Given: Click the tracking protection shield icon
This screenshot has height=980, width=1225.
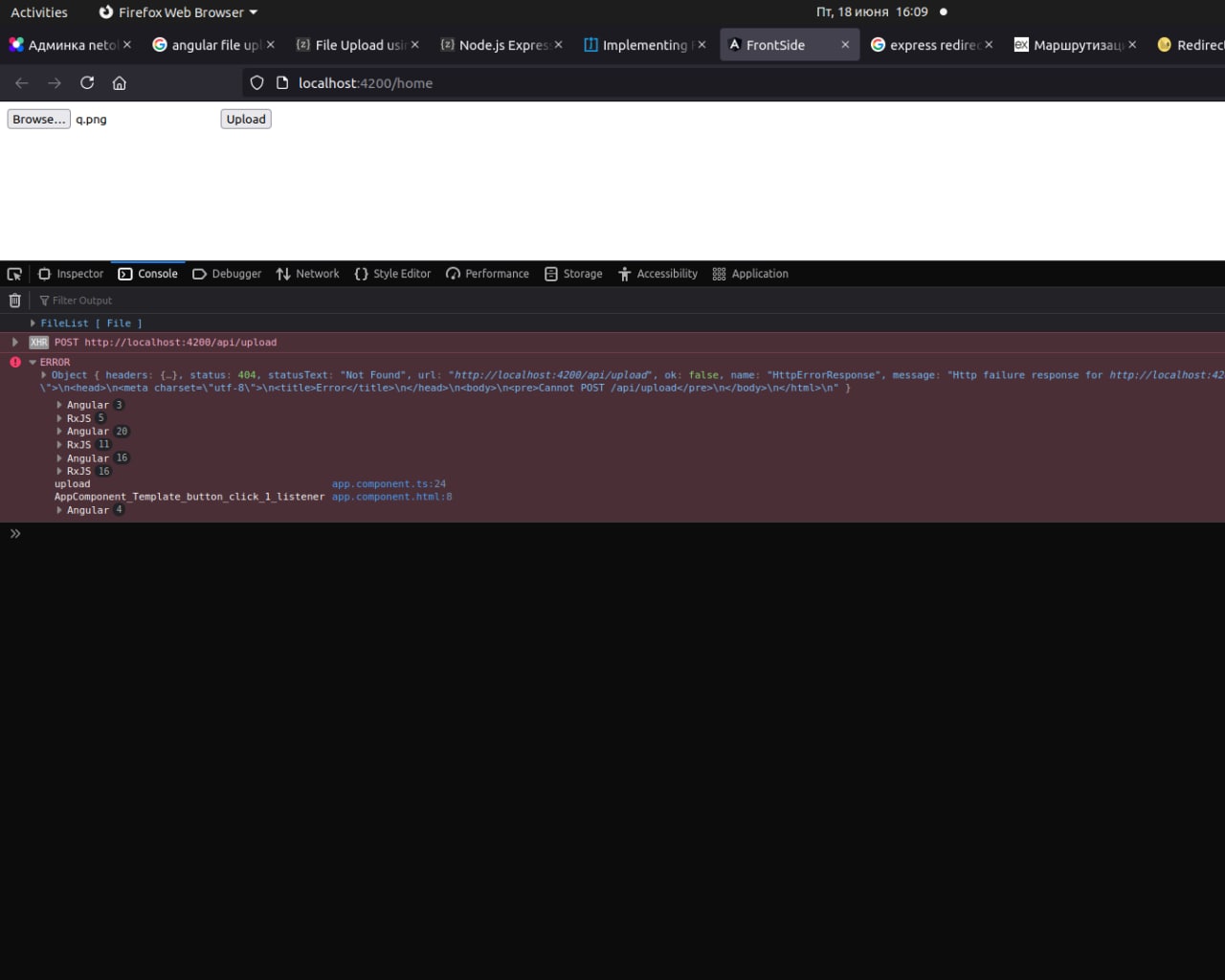Looking at the screenshot, I should [x=256, y=83].
